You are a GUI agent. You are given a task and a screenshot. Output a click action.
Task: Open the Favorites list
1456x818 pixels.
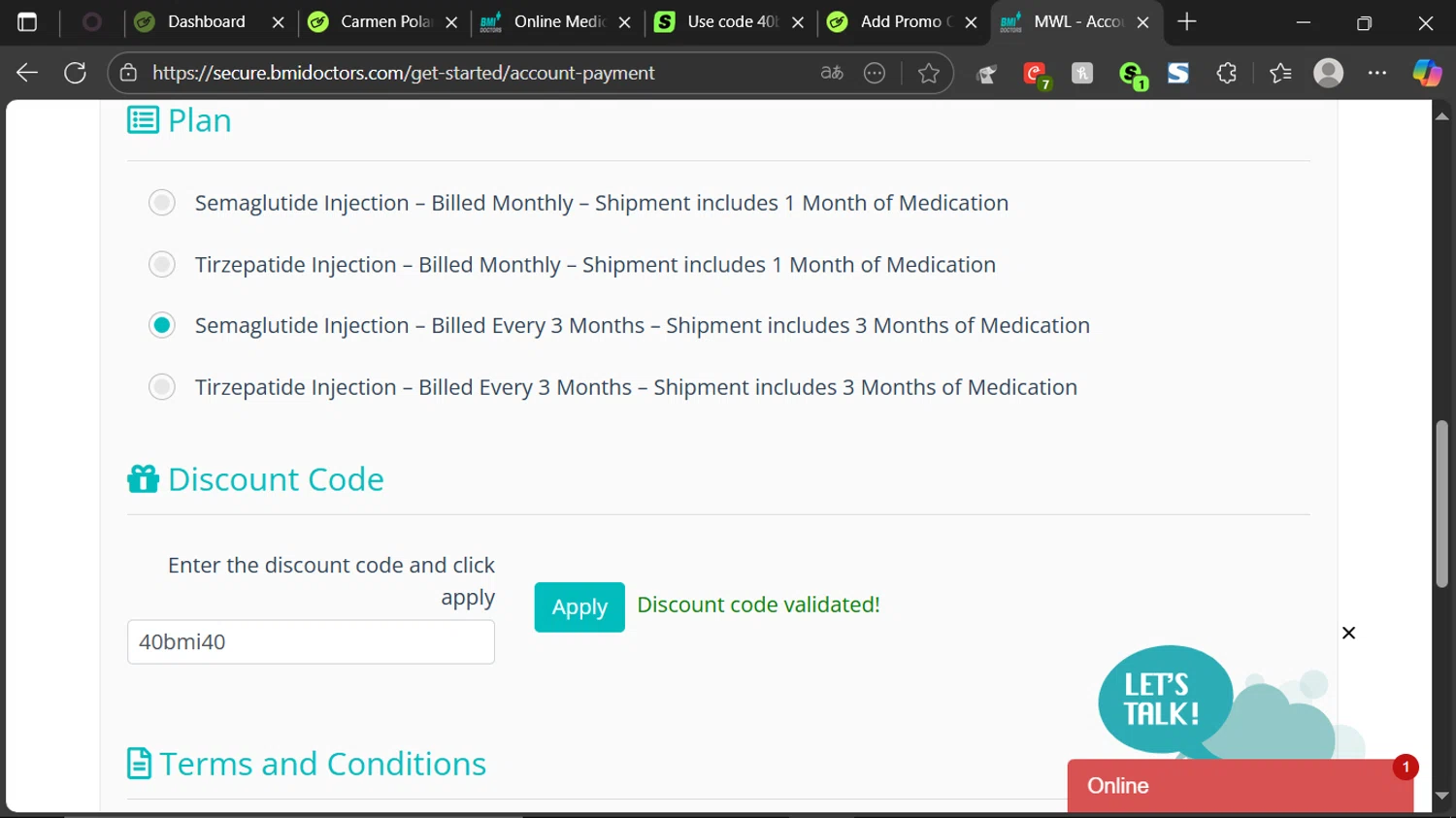(x=1280, y=73)
